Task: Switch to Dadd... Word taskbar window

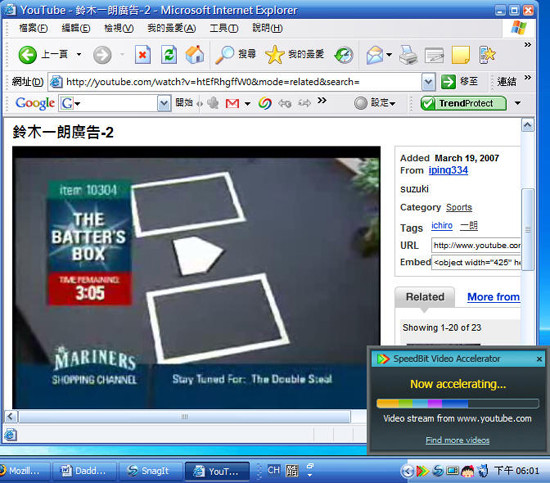Action: tap(85, 471)
